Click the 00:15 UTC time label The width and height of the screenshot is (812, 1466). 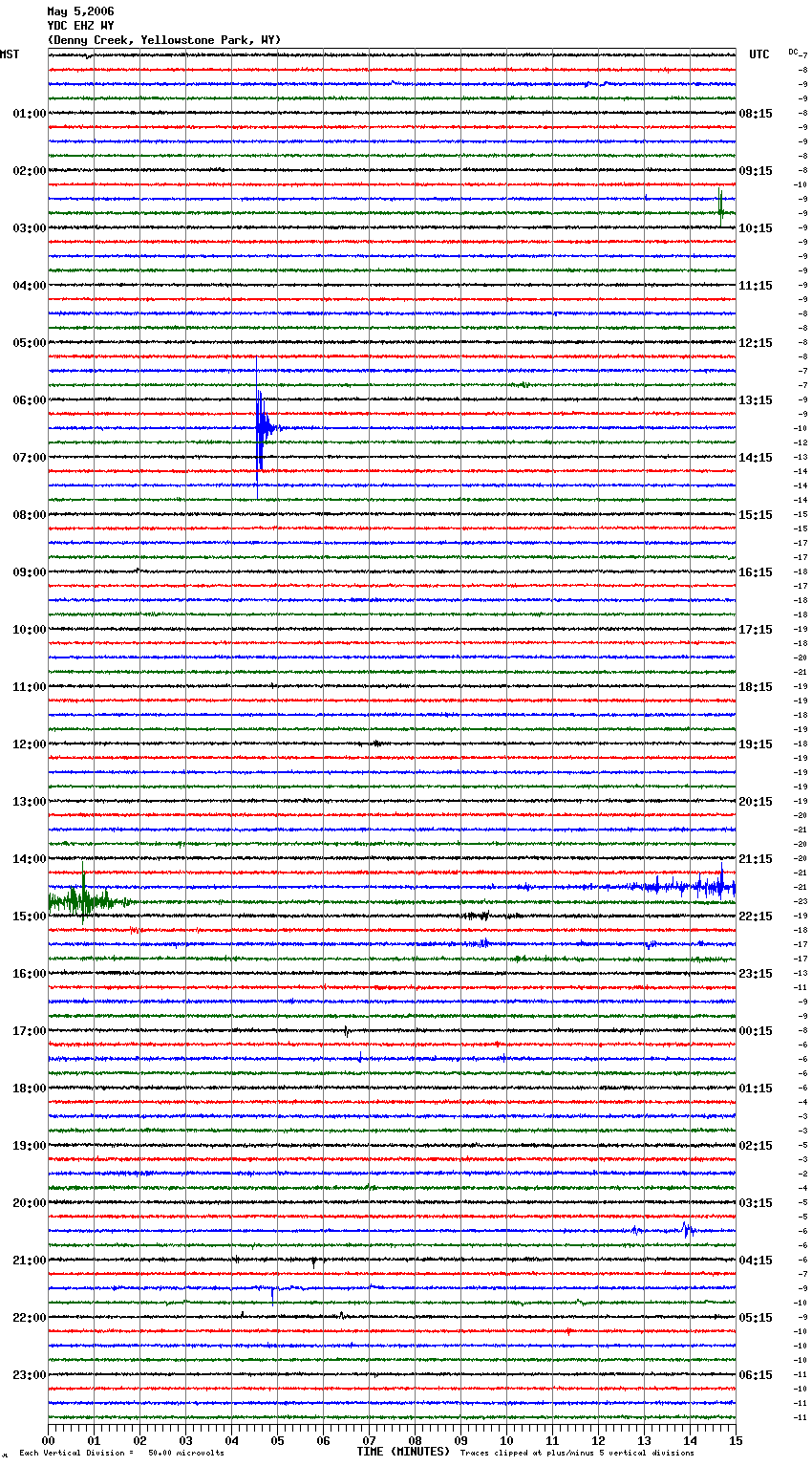[x=756, y=1031]
